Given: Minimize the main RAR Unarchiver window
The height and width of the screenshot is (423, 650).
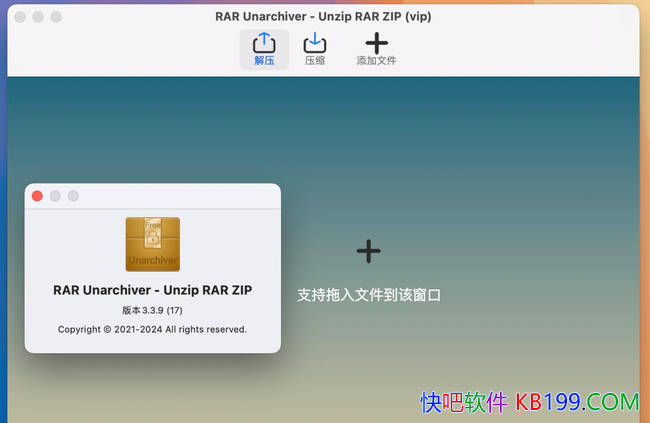Looking at the screenshot, I should [38, 17].
